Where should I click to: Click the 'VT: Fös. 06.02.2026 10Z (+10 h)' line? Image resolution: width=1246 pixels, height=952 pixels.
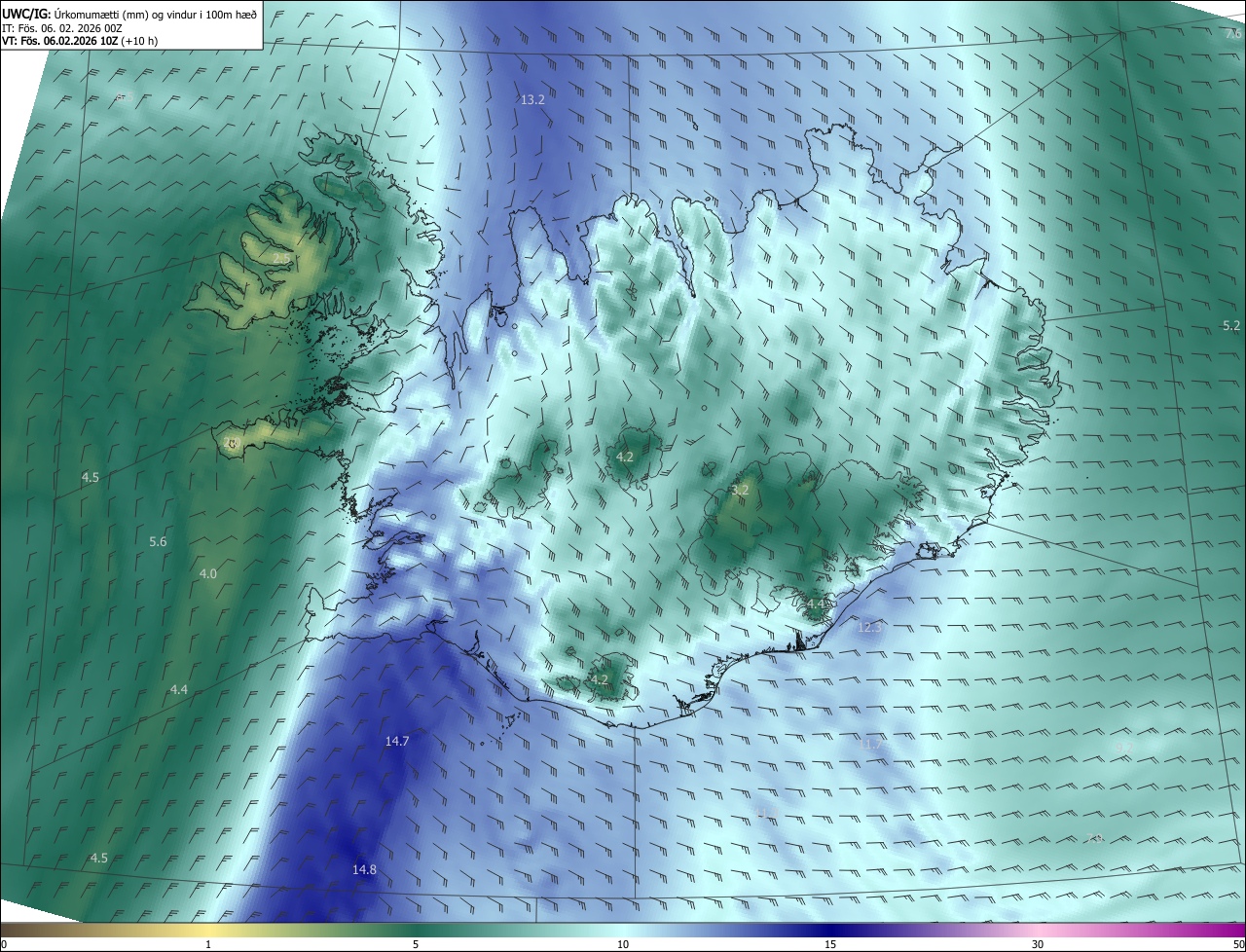tap(78, 41)
